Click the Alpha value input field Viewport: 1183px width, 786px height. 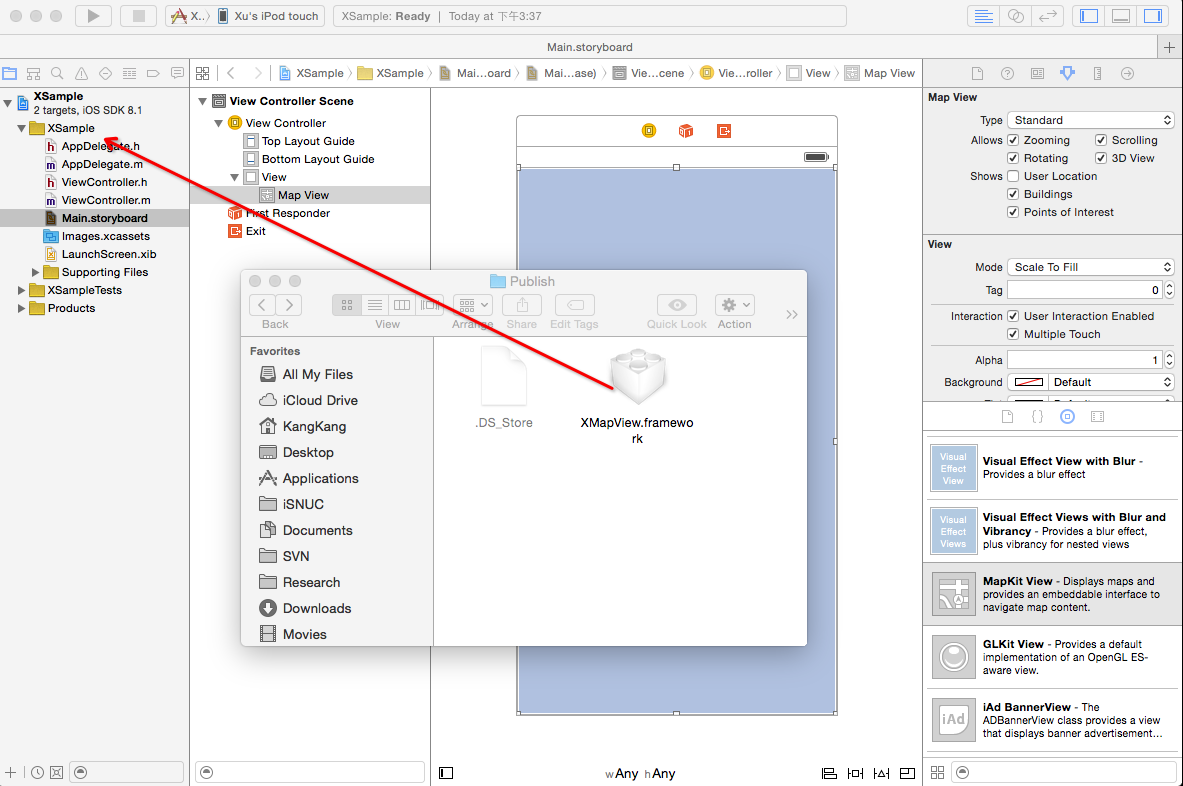click(1084, 360)
